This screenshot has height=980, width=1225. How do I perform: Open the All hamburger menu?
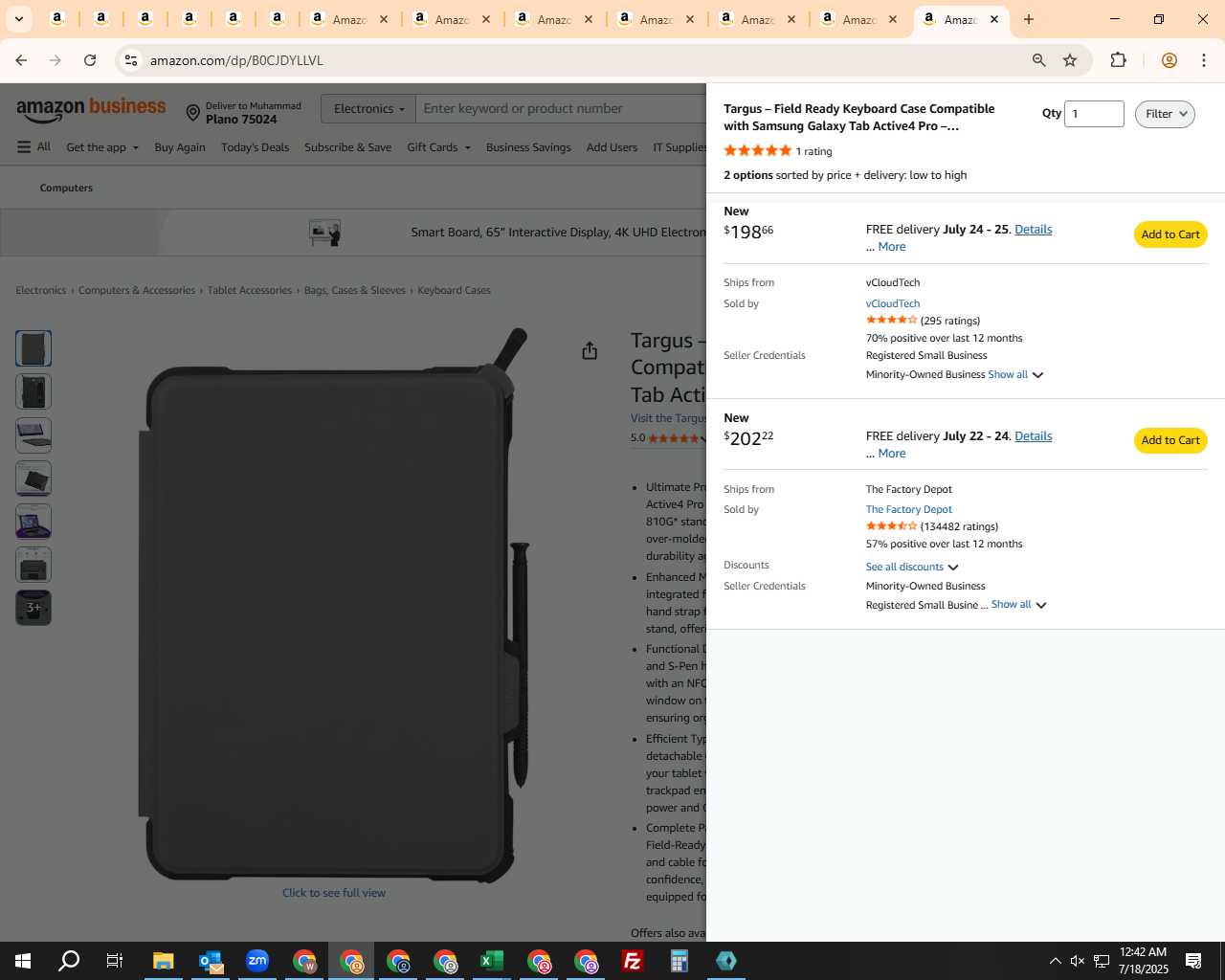pyautogui.click(x=33, y=147)
